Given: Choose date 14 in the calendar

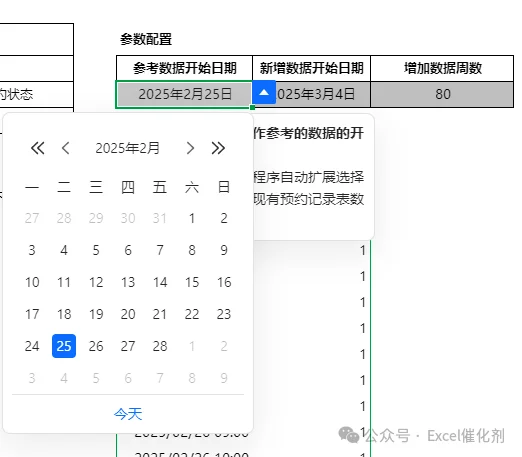Looking at the screenshot, I should pos(160,282).
